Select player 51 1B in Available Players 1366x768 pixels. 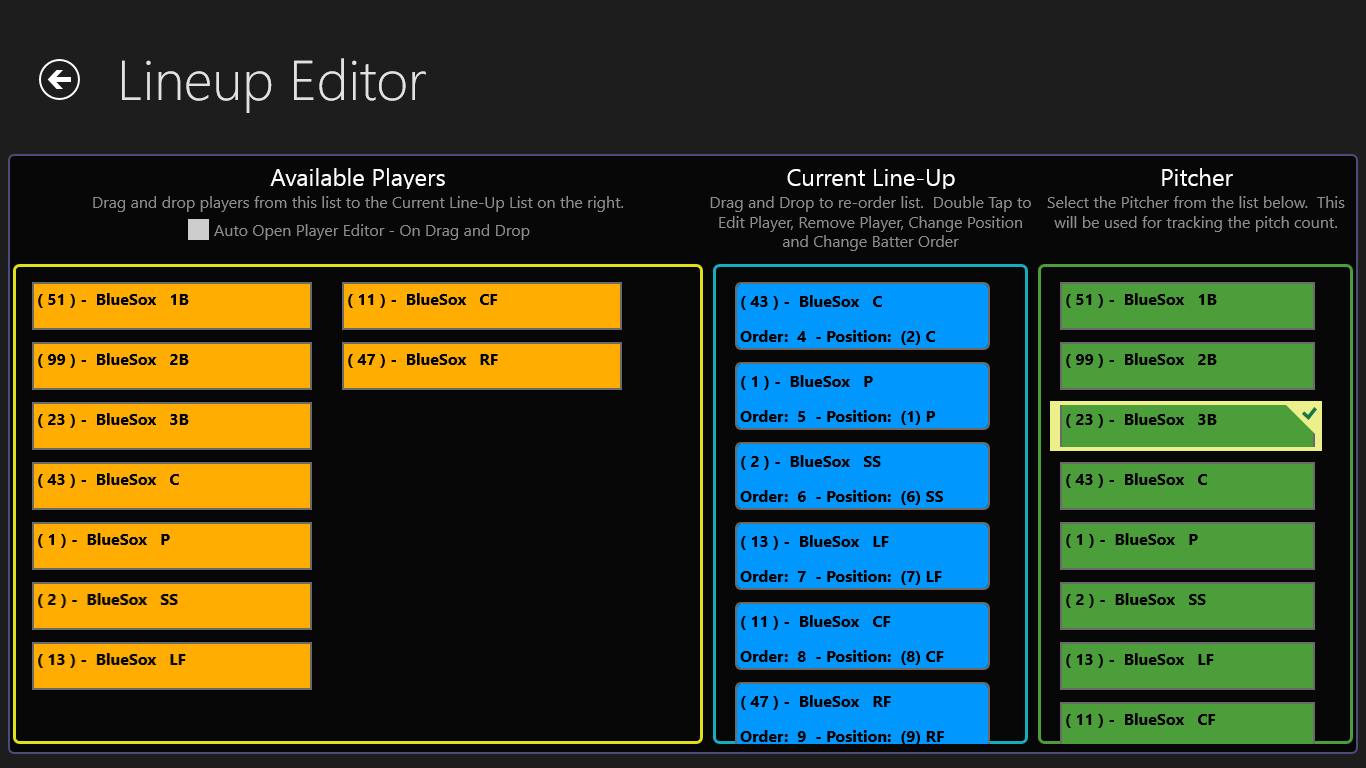(x=172, y=306)
